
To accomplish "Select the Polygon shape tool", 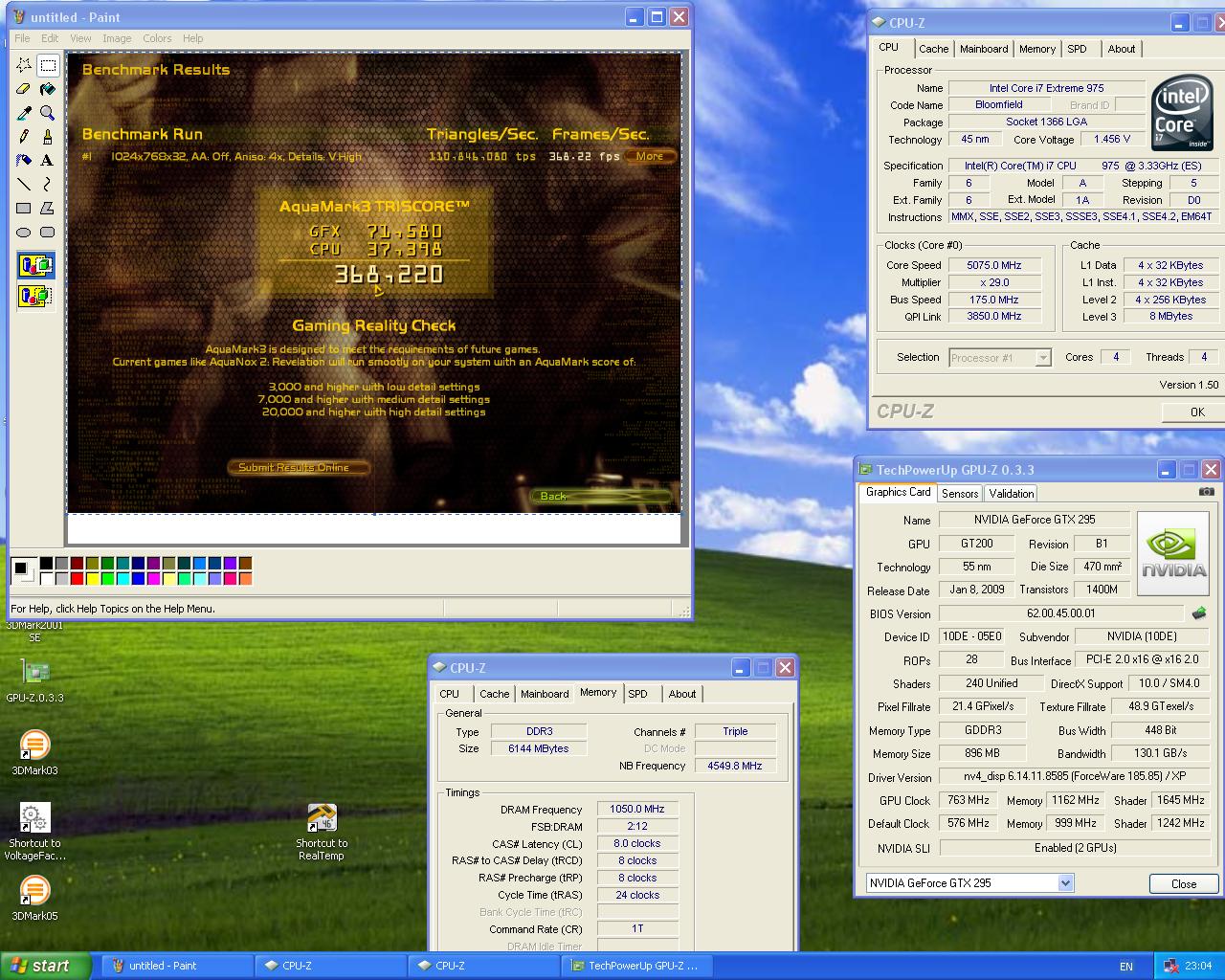I will tap(48, 209).
